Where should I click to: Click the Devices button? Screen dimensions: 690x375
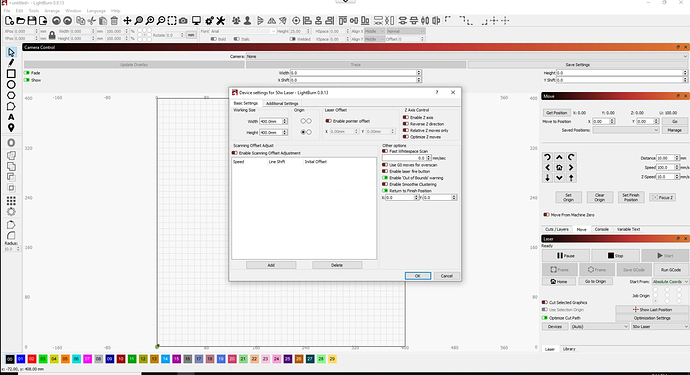(x=554, y=327)
